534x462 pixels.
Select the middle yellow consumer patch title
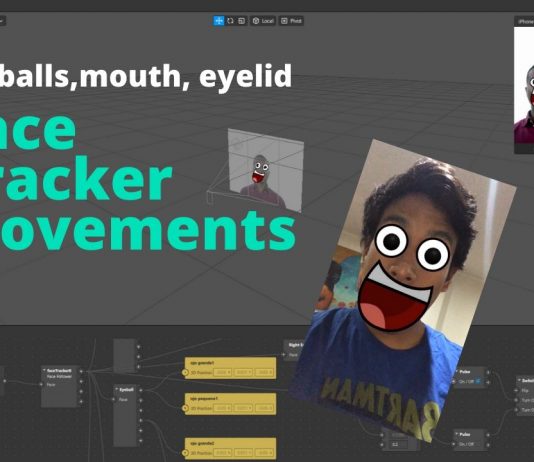pyautogui.click(x=204, y=398)
